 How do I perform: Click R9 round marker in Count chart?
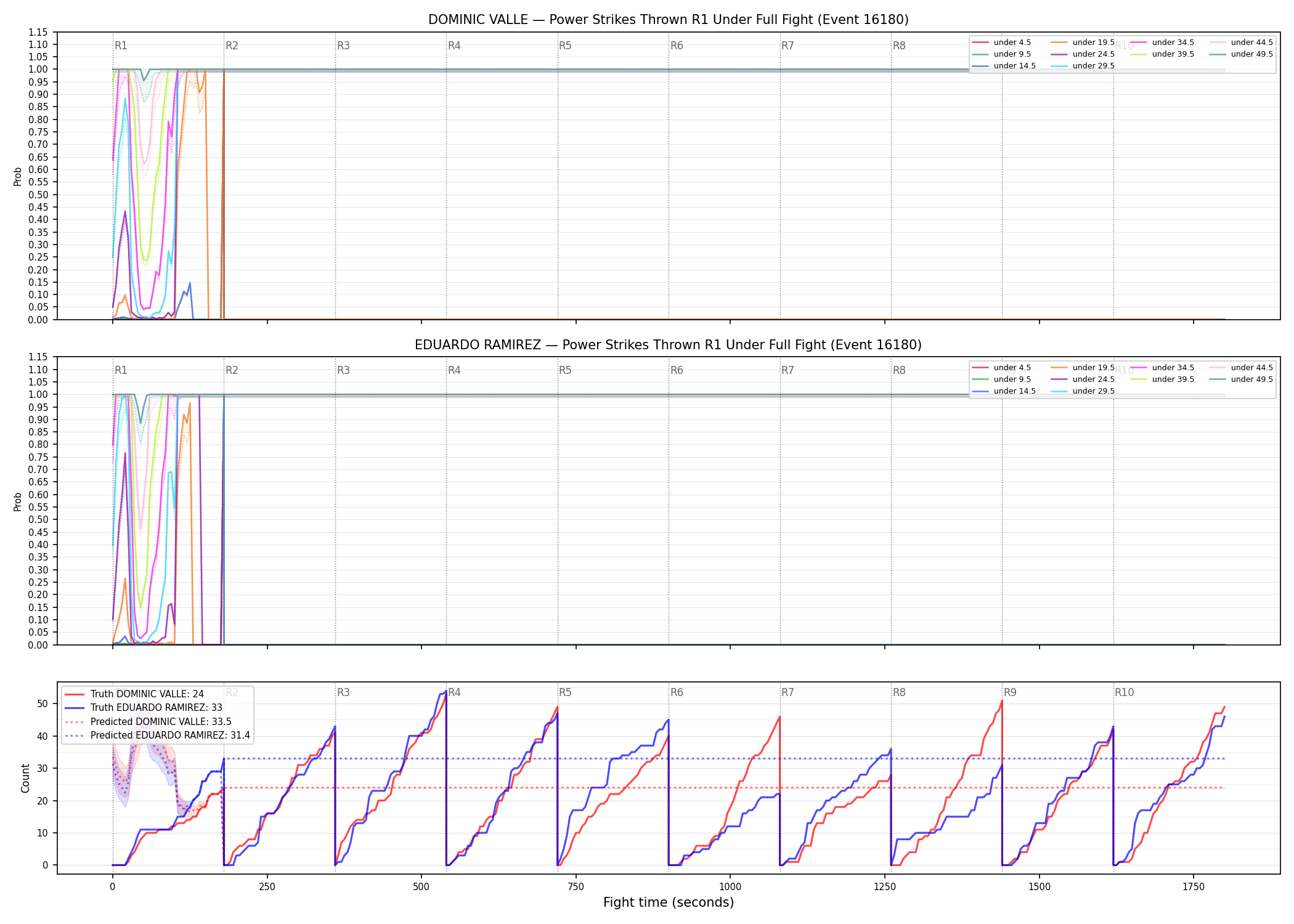click(1010, 692)
